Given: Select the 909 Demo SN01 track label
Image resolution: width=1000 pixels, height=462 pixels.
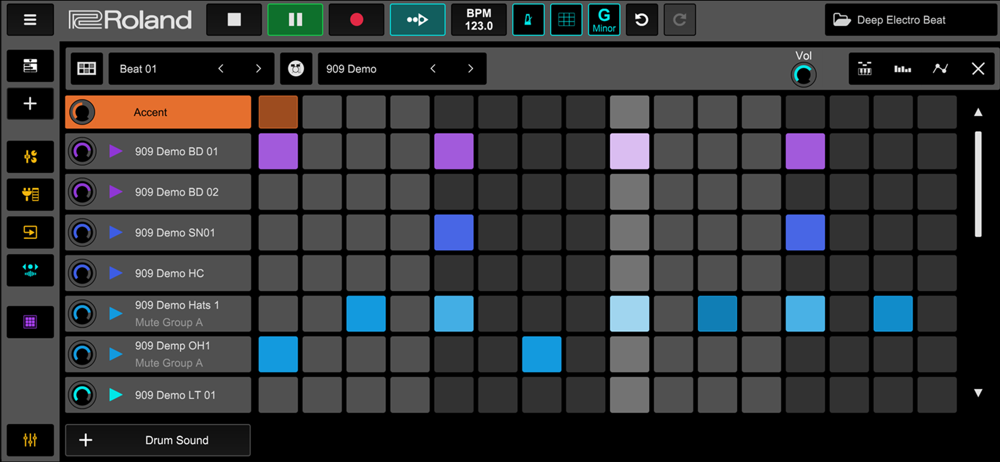Looking at the screenshot, I should 175,233.
